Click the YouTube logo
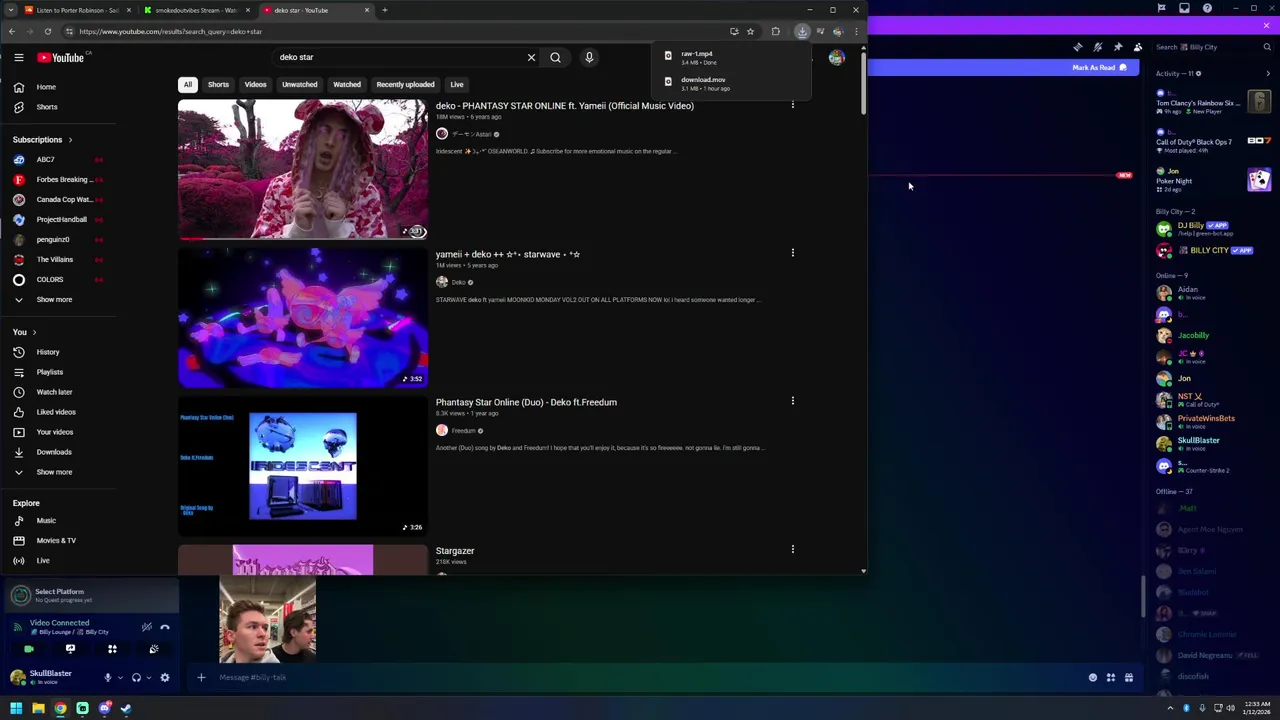The height and width of the screenshot is (720, 1280). [x=62, y=58]
